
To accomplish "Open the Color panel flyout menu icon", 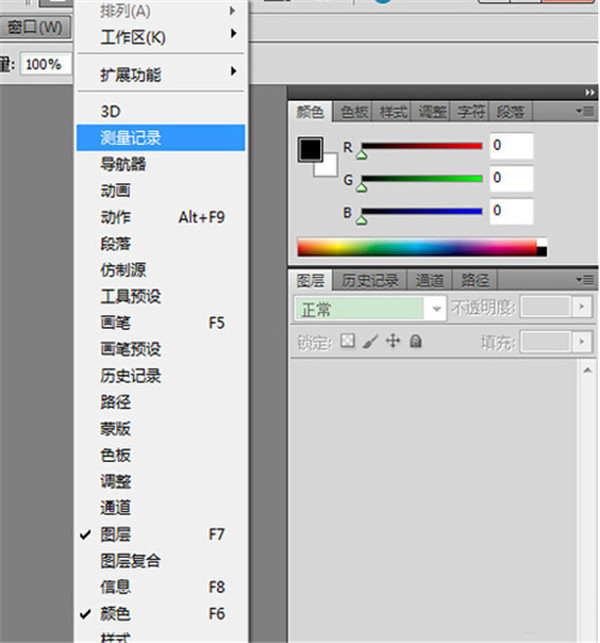I will pos(585,111).
